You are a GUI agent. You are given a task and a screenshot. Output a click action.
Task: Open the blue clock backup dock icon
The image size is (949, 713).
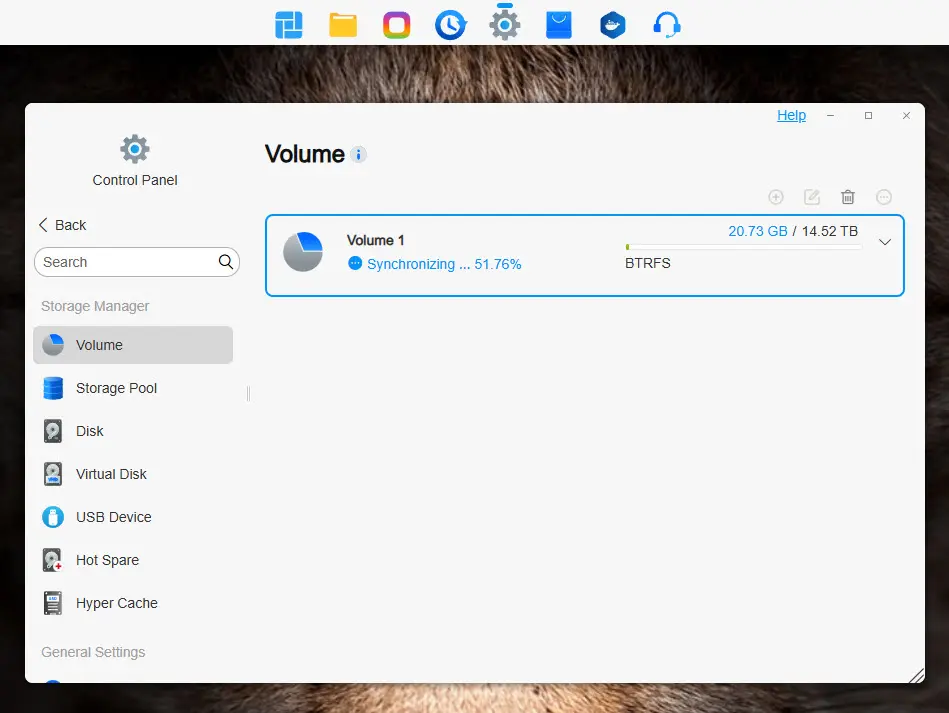pyautogui.click(x=450, y=25)
